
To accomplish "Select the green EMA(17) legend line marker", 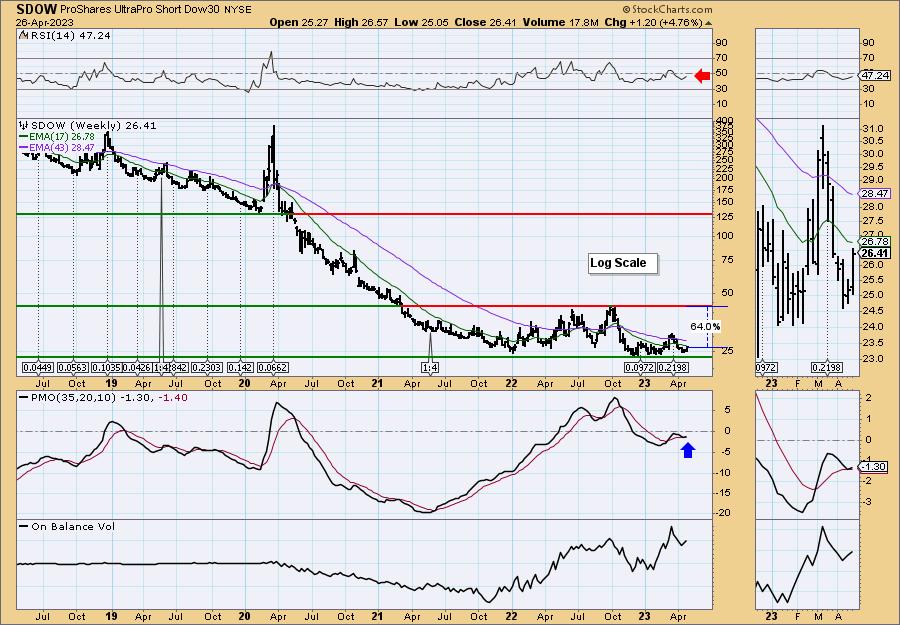I will [24, 137].
